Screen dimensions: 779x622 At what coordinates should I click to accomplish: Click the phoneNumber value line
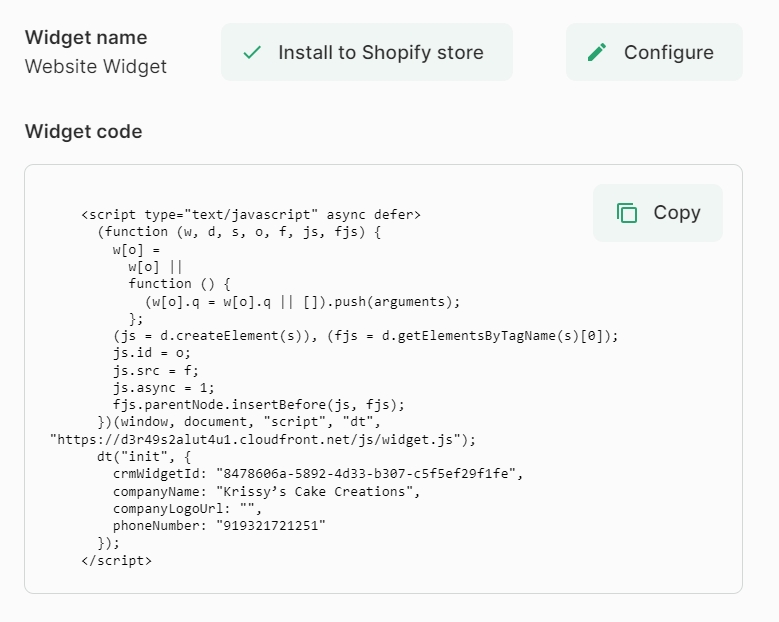click(219, 525)
